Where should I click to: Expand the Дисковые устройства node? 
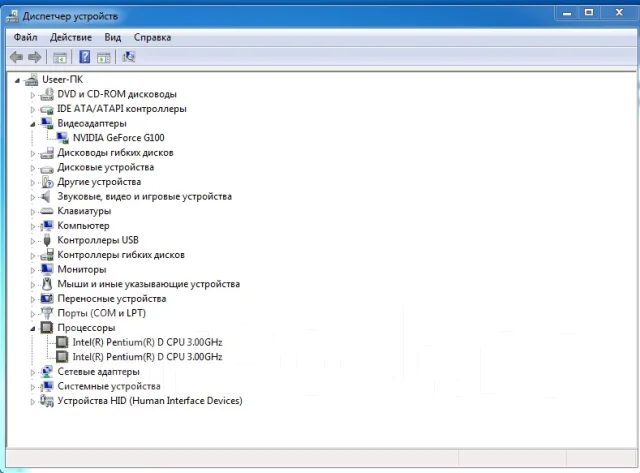[x=33, y=168]
